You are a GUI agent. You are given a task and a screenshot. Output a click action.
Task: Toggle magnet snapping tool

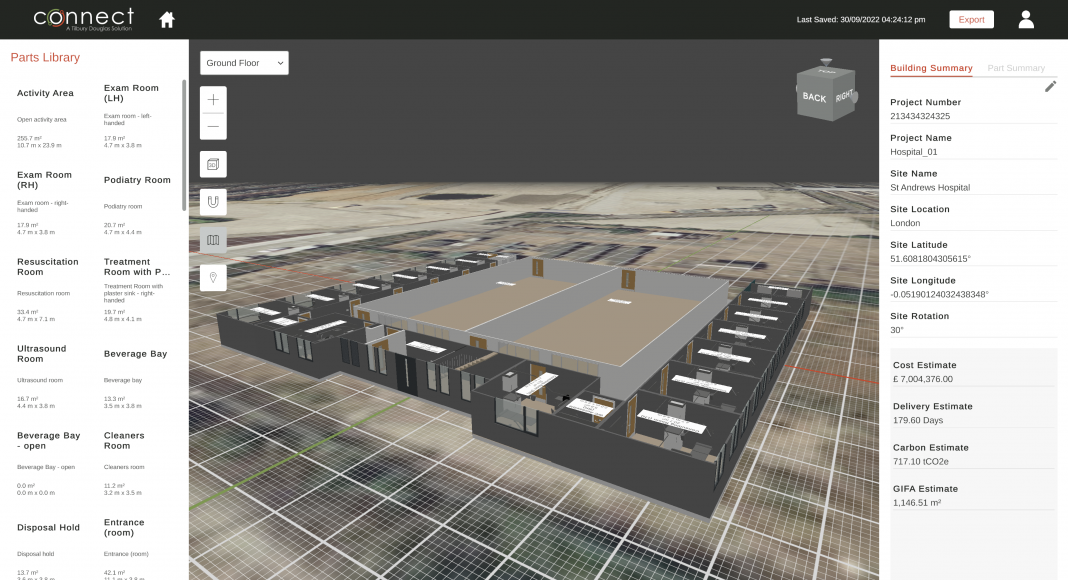[x=213, y=202]
